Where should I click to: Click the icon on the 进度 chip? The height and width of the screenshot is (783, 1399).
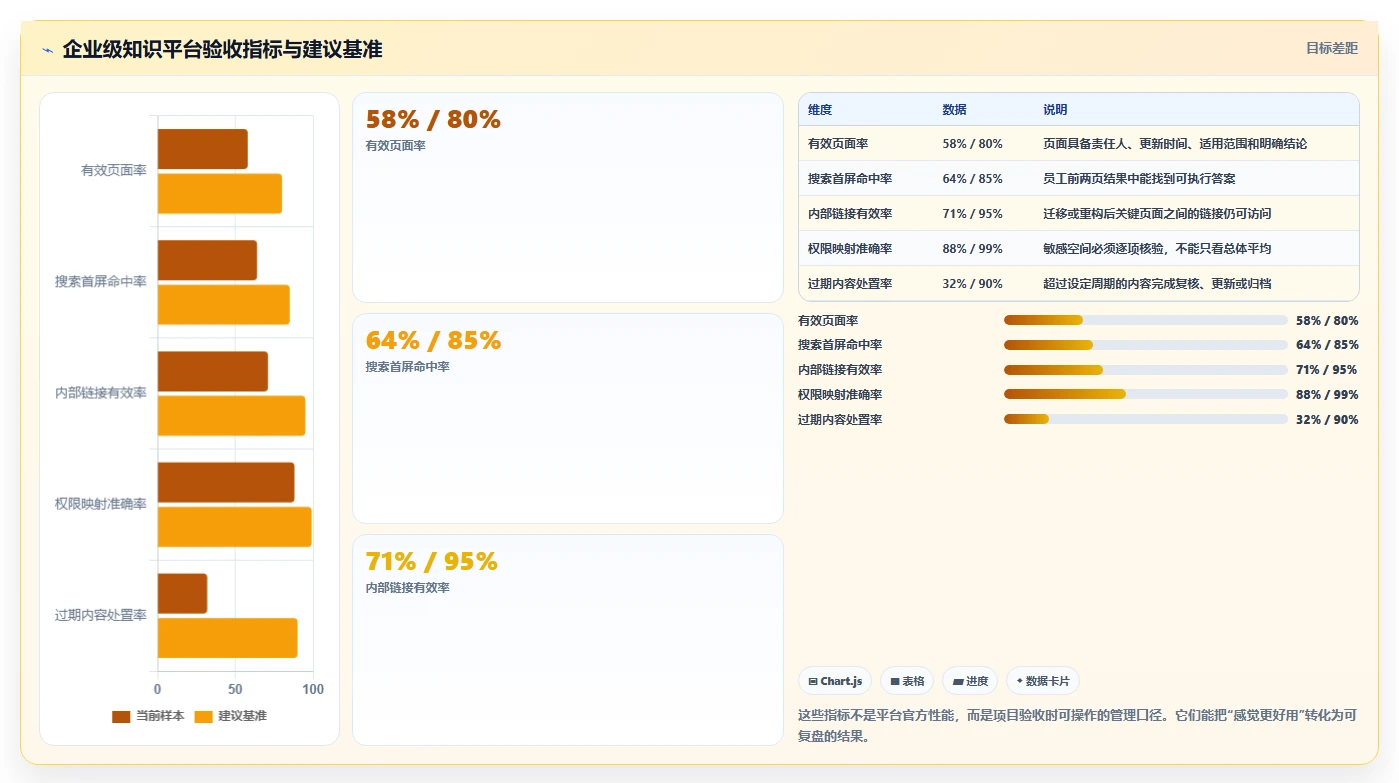click(958, 682)
